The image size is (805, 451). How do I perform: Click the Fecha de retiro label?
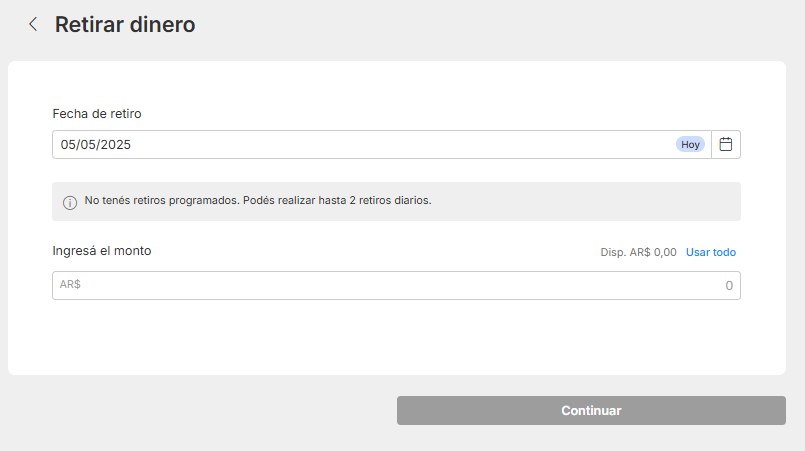[x=104, y=113]
